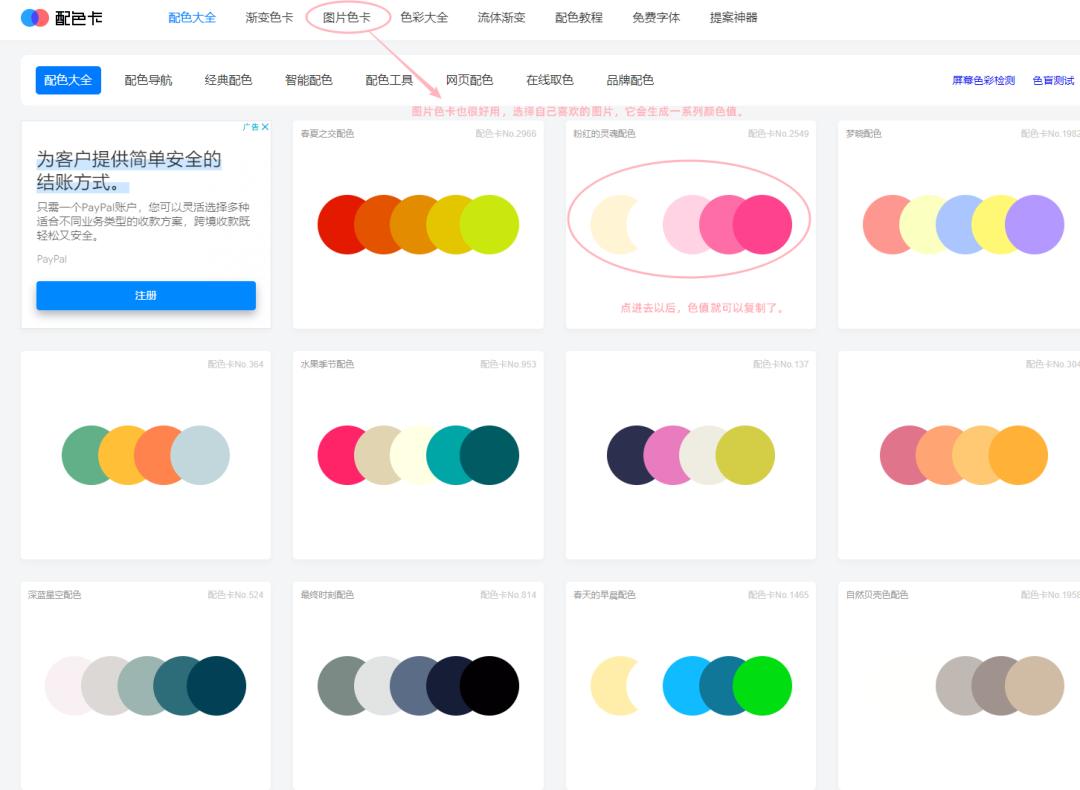Select the 流体渐变 menu entry
Image resolution: width=1080 pixels, height=790 pixels.
coord(500,17)
